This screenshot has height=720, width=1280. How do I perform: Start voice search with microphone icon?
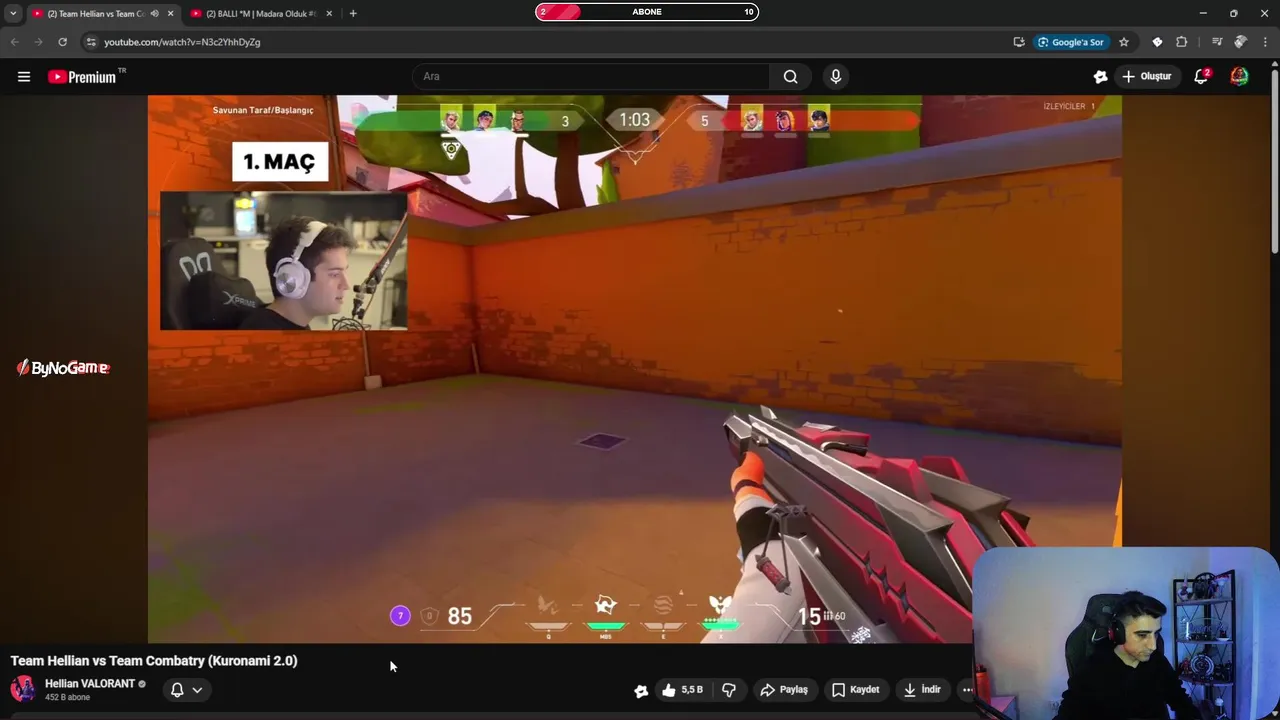pos(836,77)
